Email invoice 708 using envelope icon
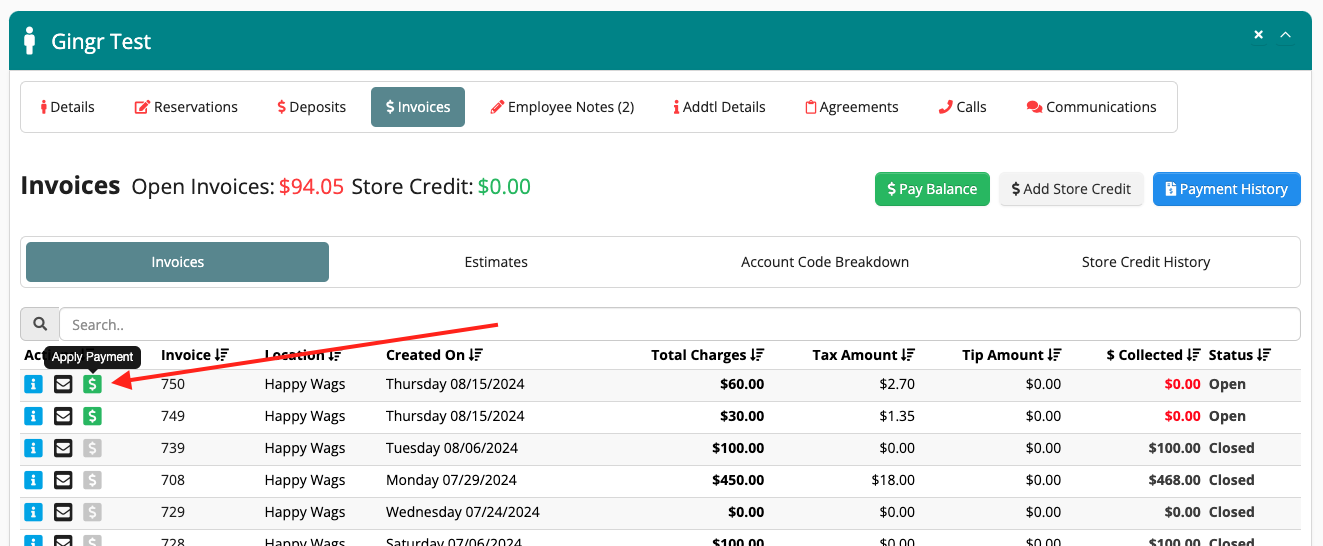This screenshot has width=1323, height=546. pos(63,480)
